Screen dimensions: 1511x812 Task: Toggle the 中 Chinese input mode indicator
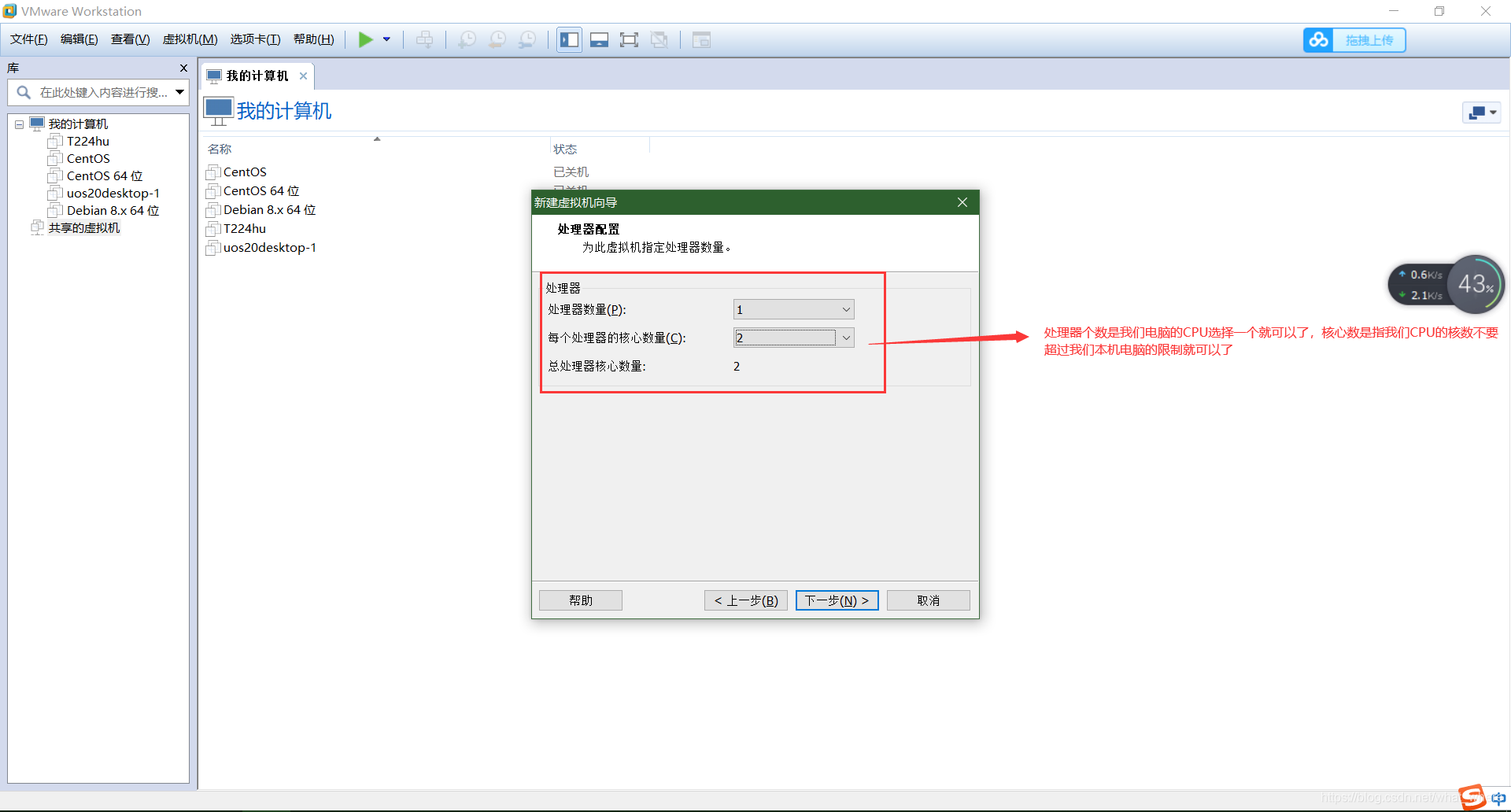[1498, 798]
